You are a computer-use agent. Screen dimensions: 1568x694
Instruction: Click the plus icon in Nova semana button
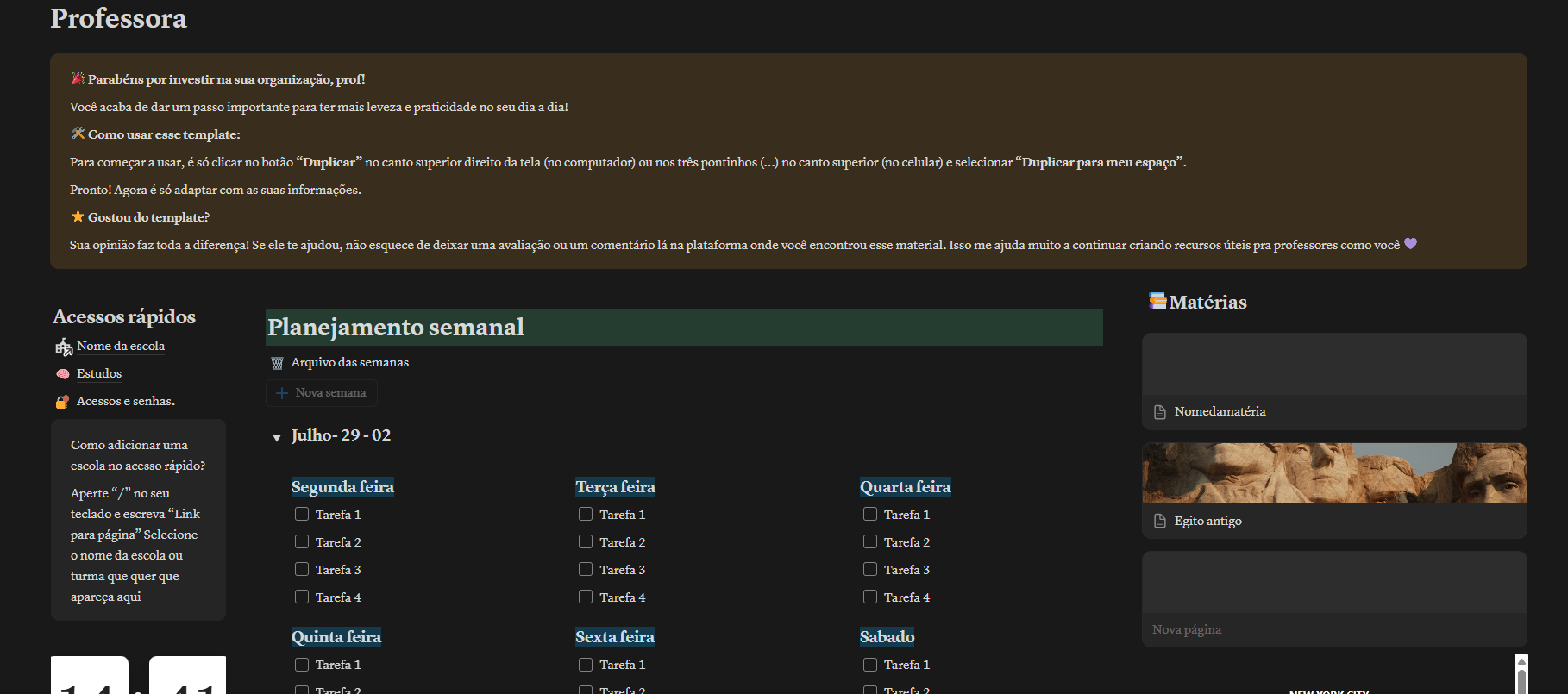pyautogui.click(x=281, y=393)
